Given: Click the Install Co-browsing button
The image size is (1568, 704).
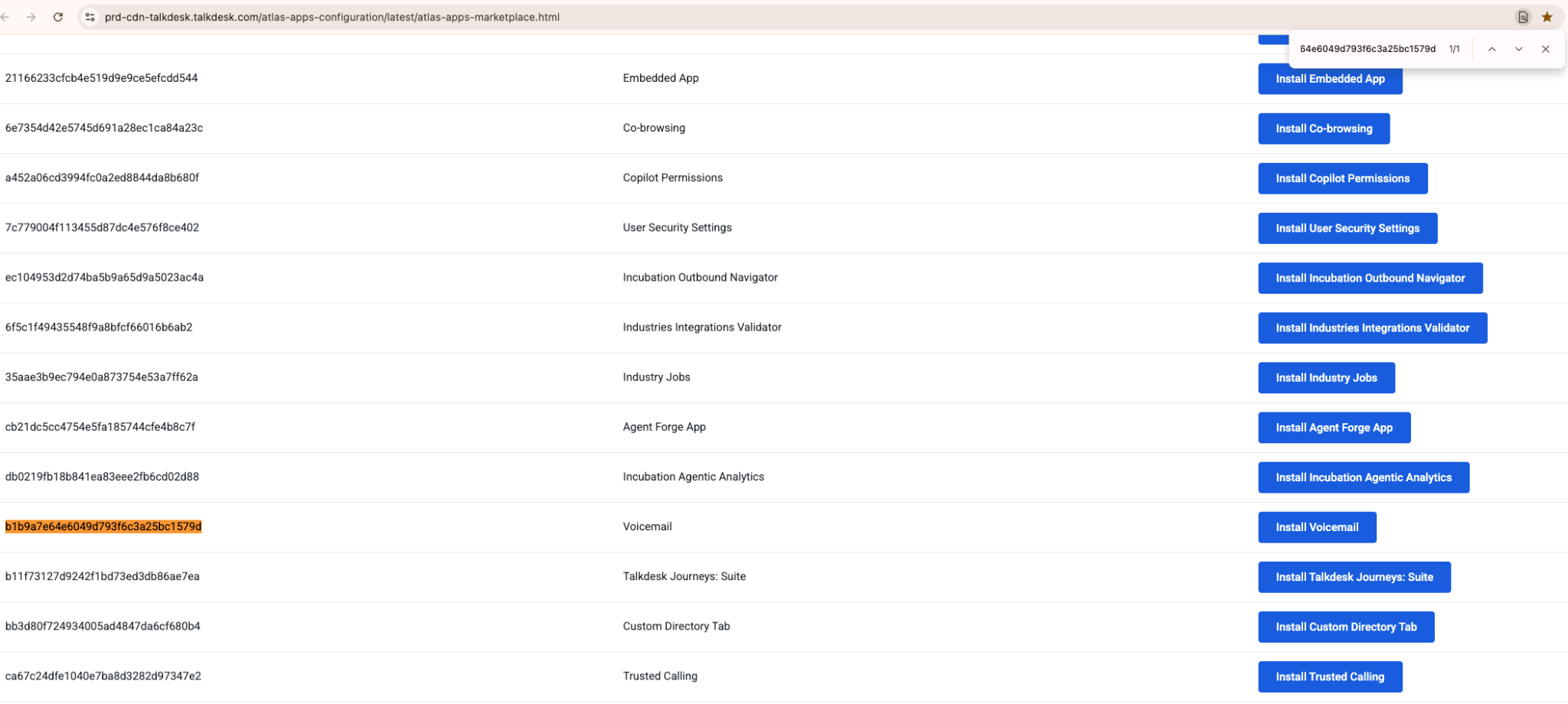Looking at the screenshot, I should [1324, 129].
